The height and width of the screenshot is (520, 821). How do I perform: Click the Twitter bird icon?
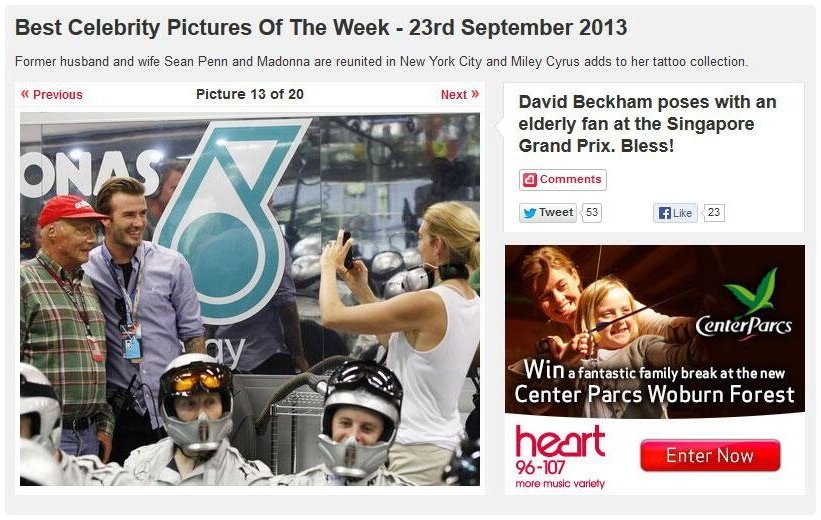point(530,213)
